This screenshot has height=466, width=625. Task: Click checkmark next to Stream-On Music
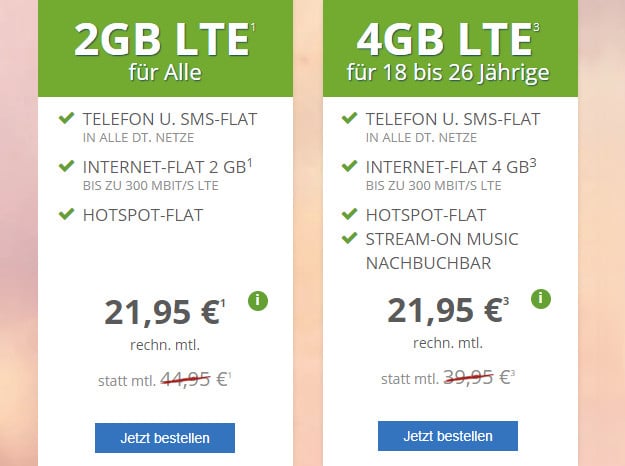pos(349,238)
